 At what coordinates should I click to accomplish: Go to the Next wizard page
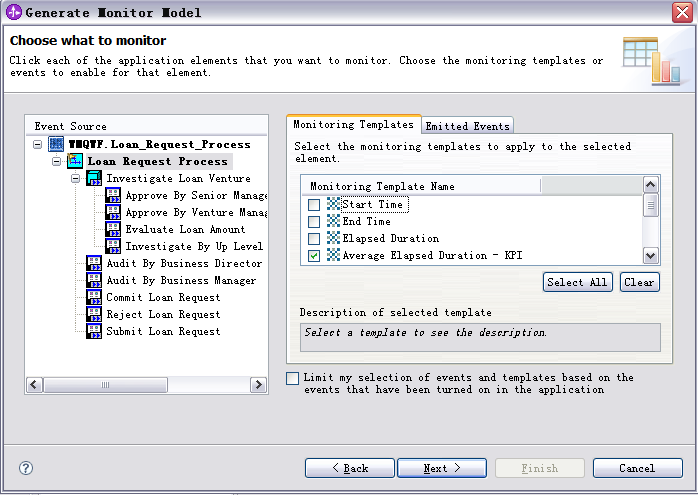(442, 468)
